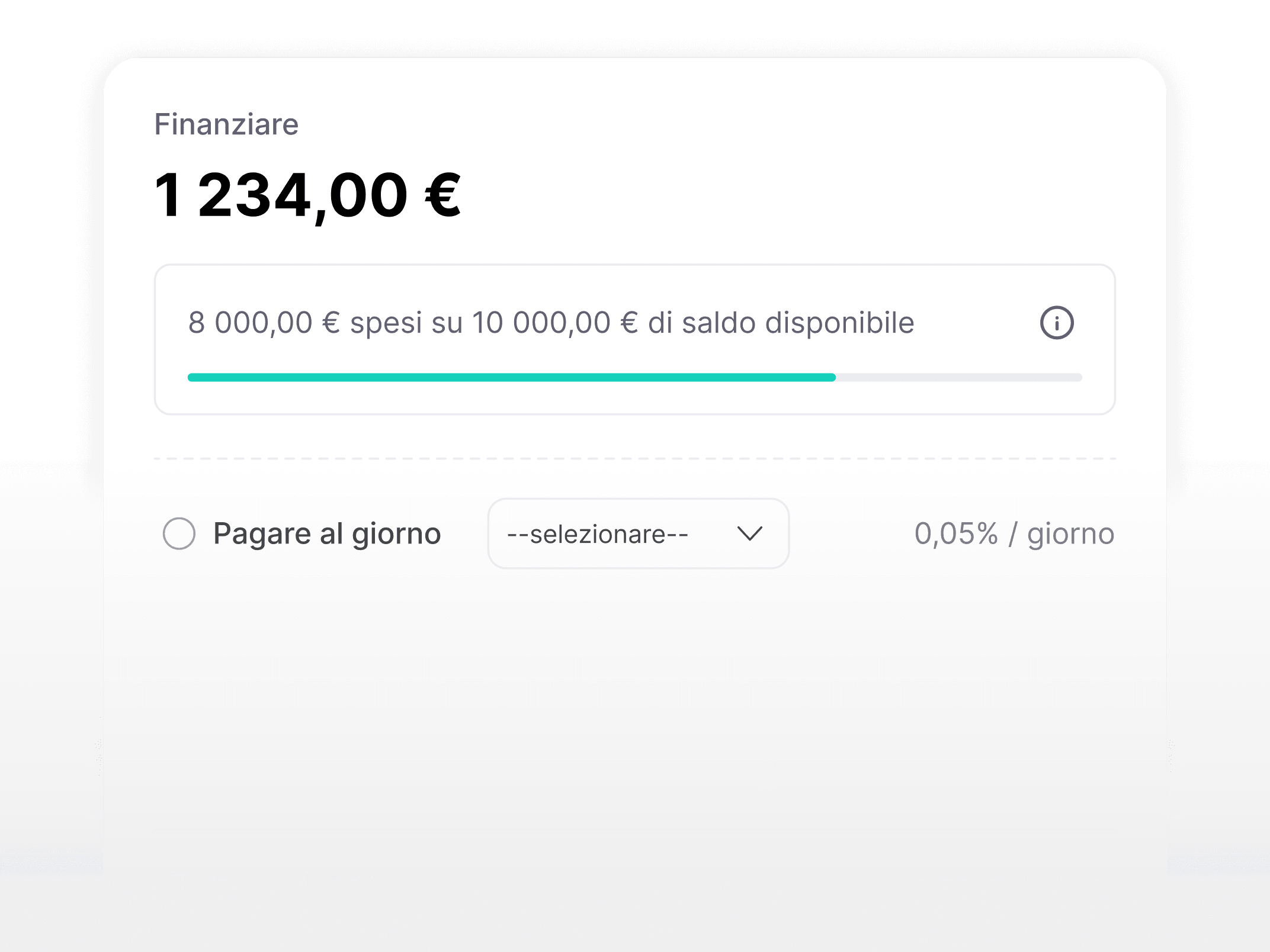This screenshot has width=1270, height=952.
Task: Click the 10 000,00 € balance figure
Action: click(x=555, y=323)
